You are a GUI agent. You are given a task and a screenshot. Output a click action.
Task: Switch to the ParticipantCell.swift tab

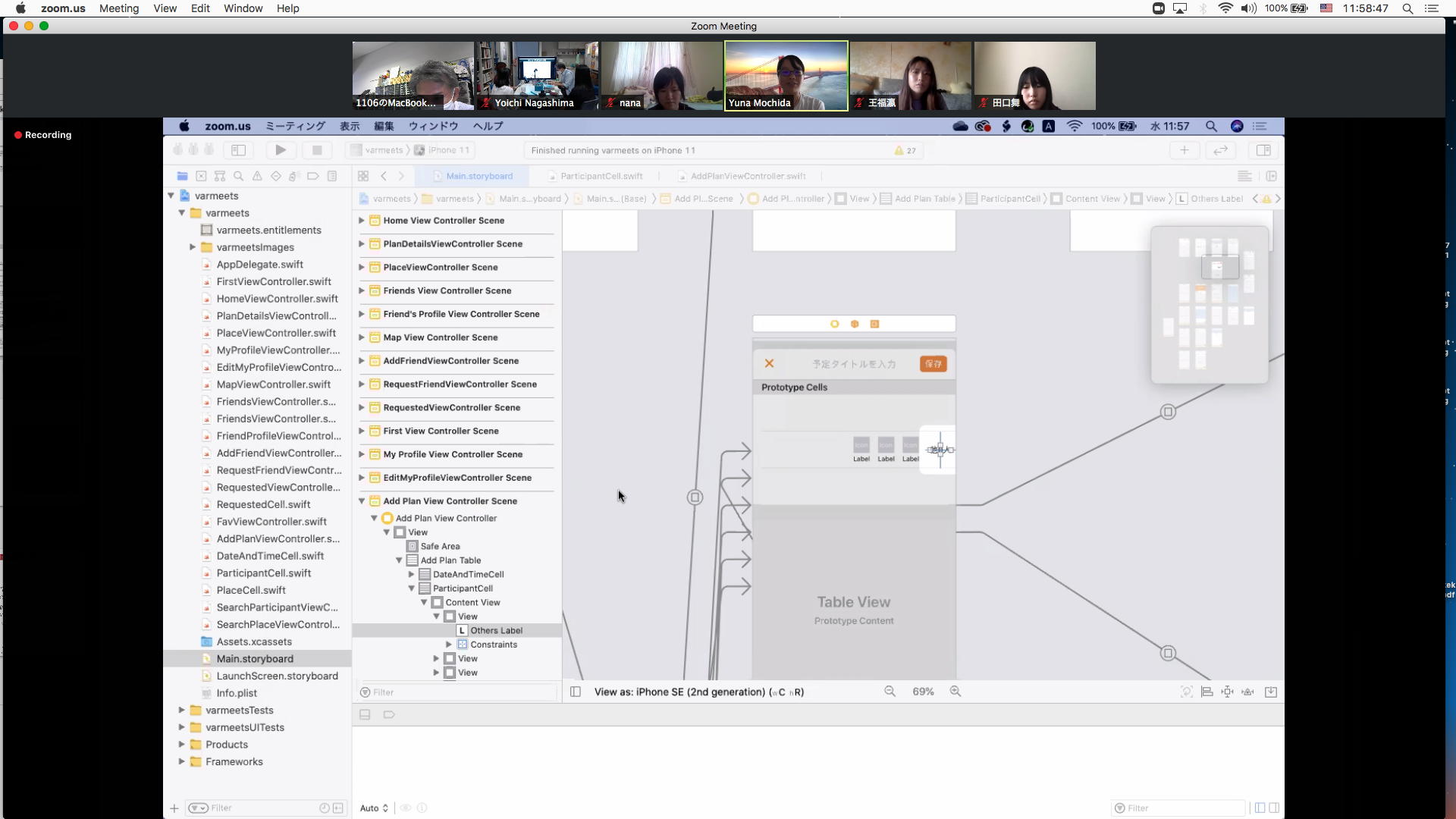(601, 176)
